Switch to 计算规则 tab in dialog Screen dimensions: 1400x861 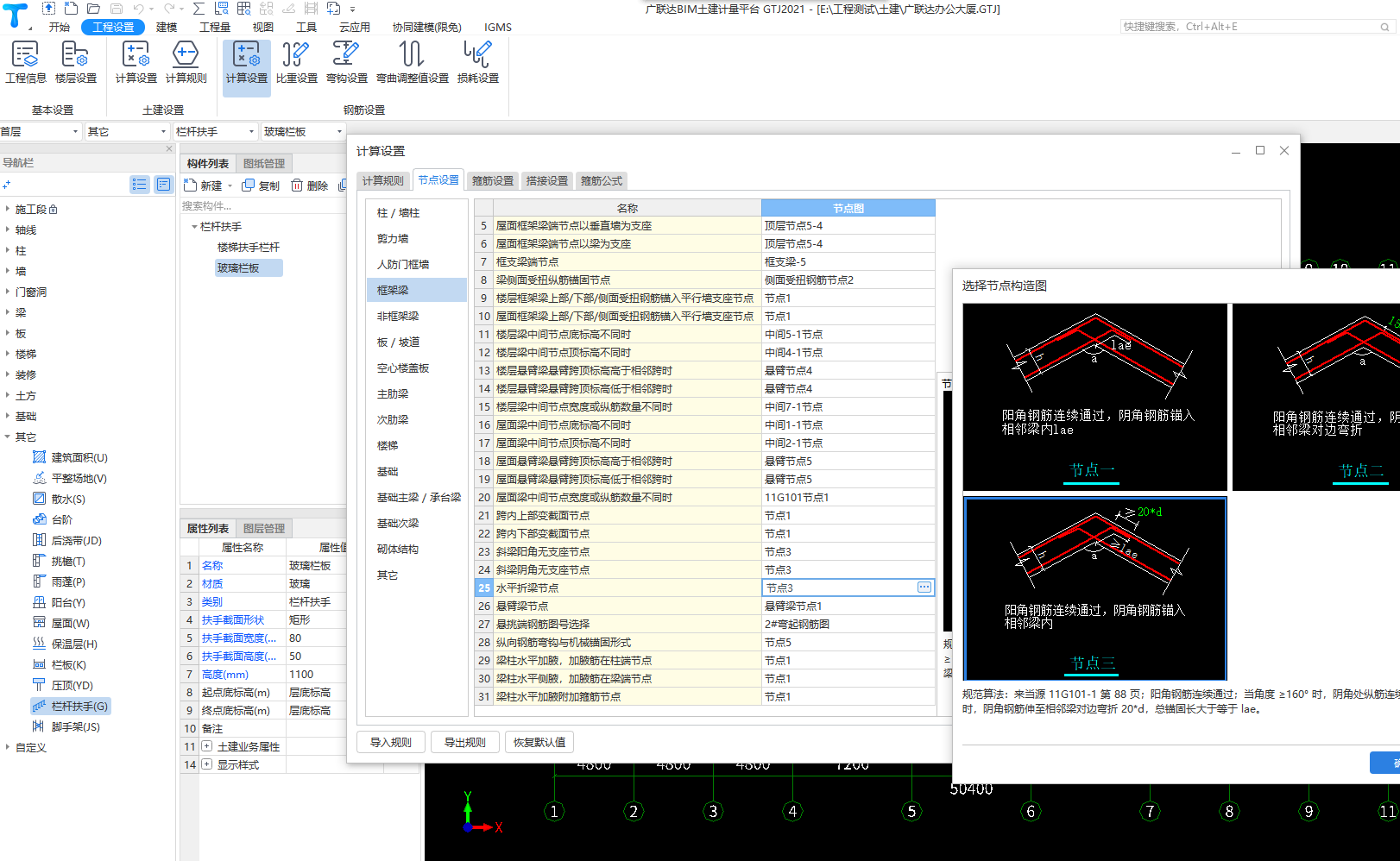(x=382, y=180)
